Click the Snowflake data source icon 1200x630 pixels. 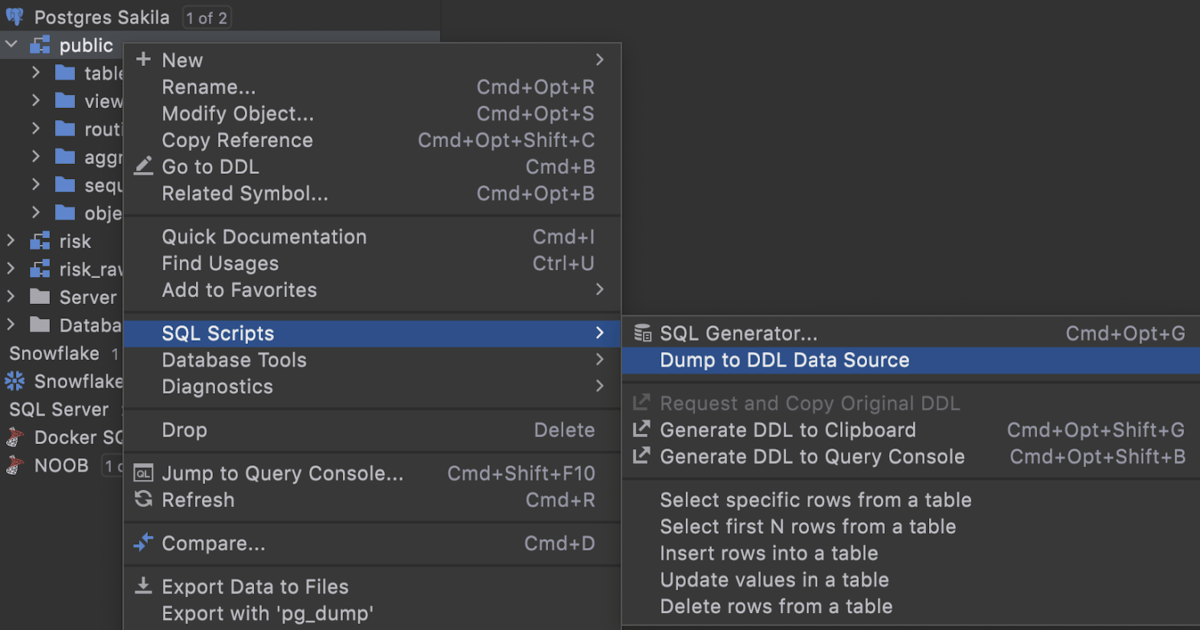click(x=14, y=381)
